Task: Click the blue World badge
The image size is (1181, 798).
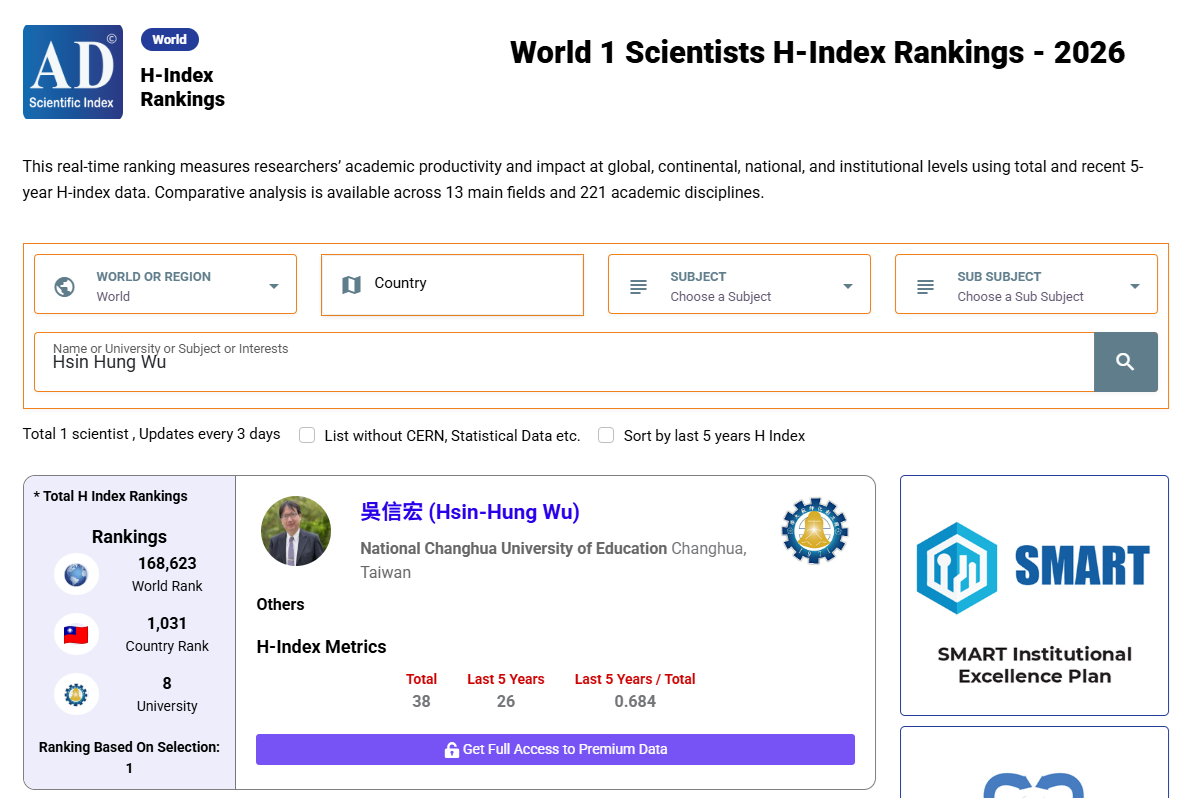Action: click(169, 39)
